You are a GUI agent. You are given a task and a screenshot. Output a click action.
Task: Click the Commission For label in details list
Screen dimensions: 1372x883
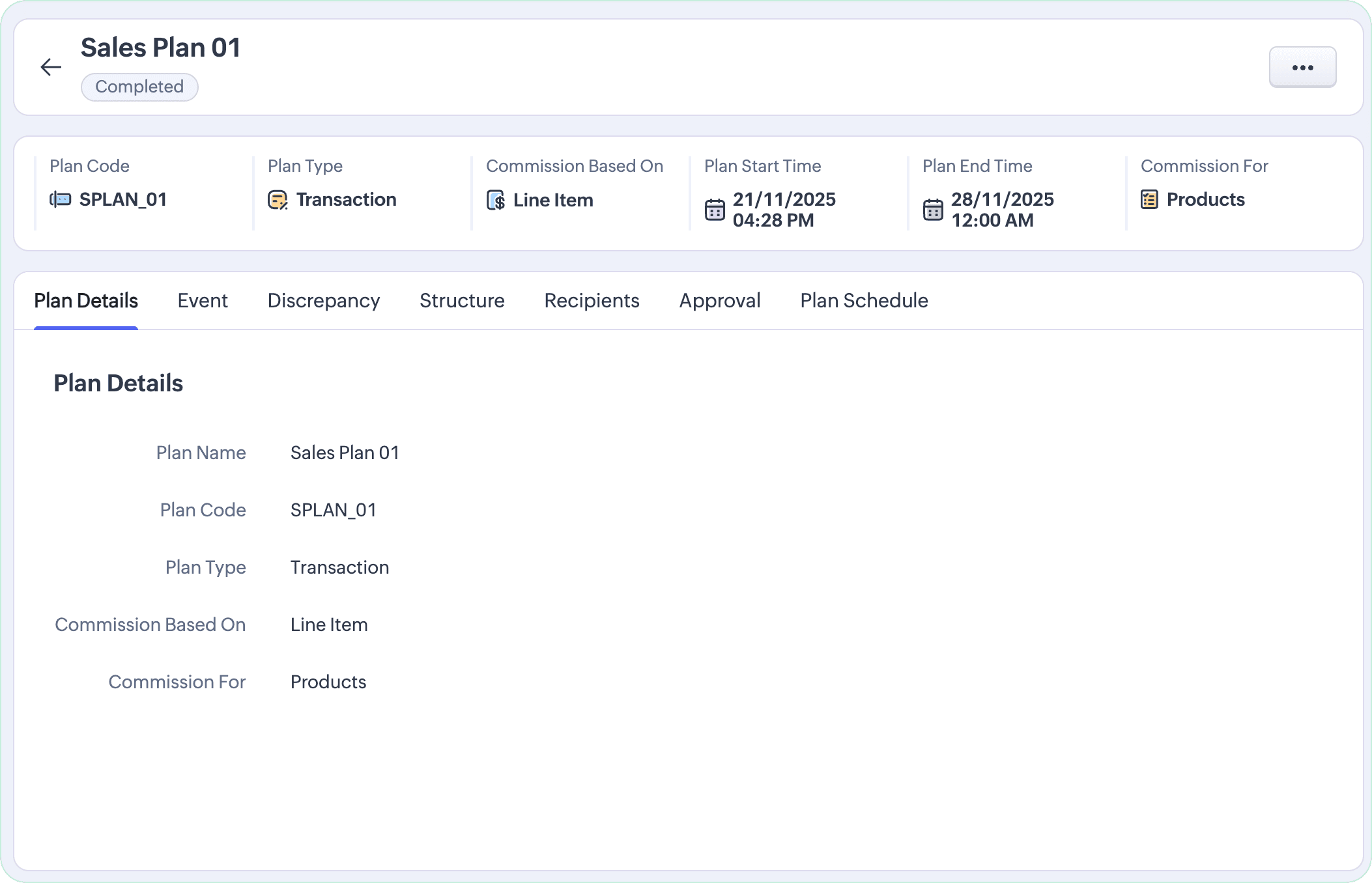[x=177, y=682]
